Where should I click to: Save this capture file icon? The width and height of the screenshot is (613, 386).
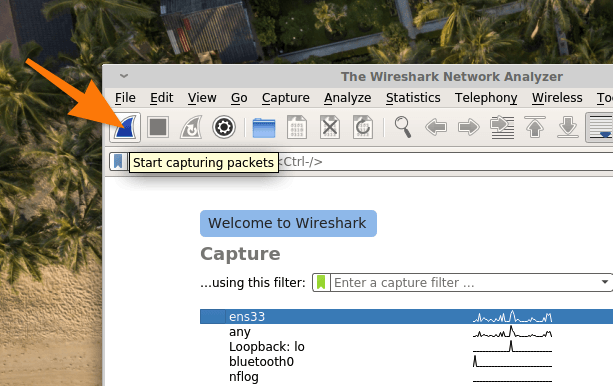[x=297, y=127]
